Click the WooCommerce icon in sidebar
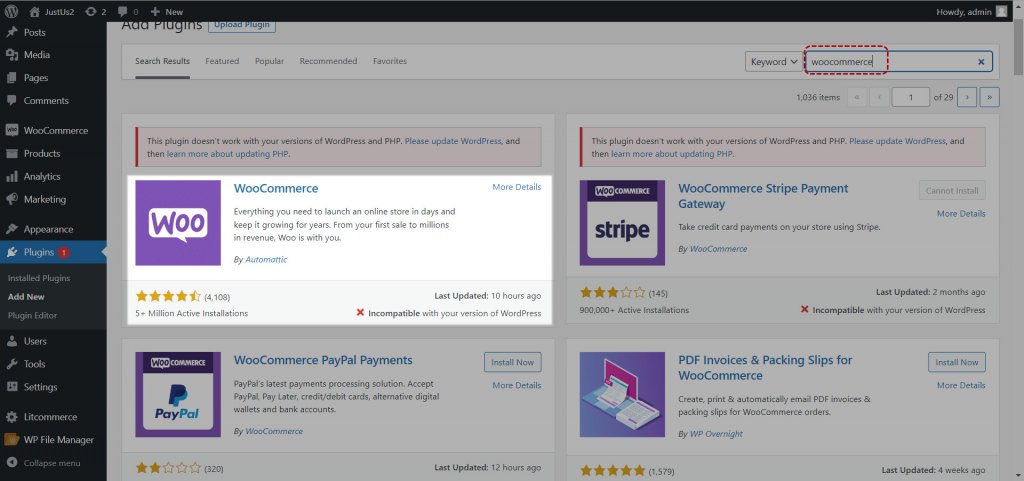The image size is (1024, 481). 12,131
